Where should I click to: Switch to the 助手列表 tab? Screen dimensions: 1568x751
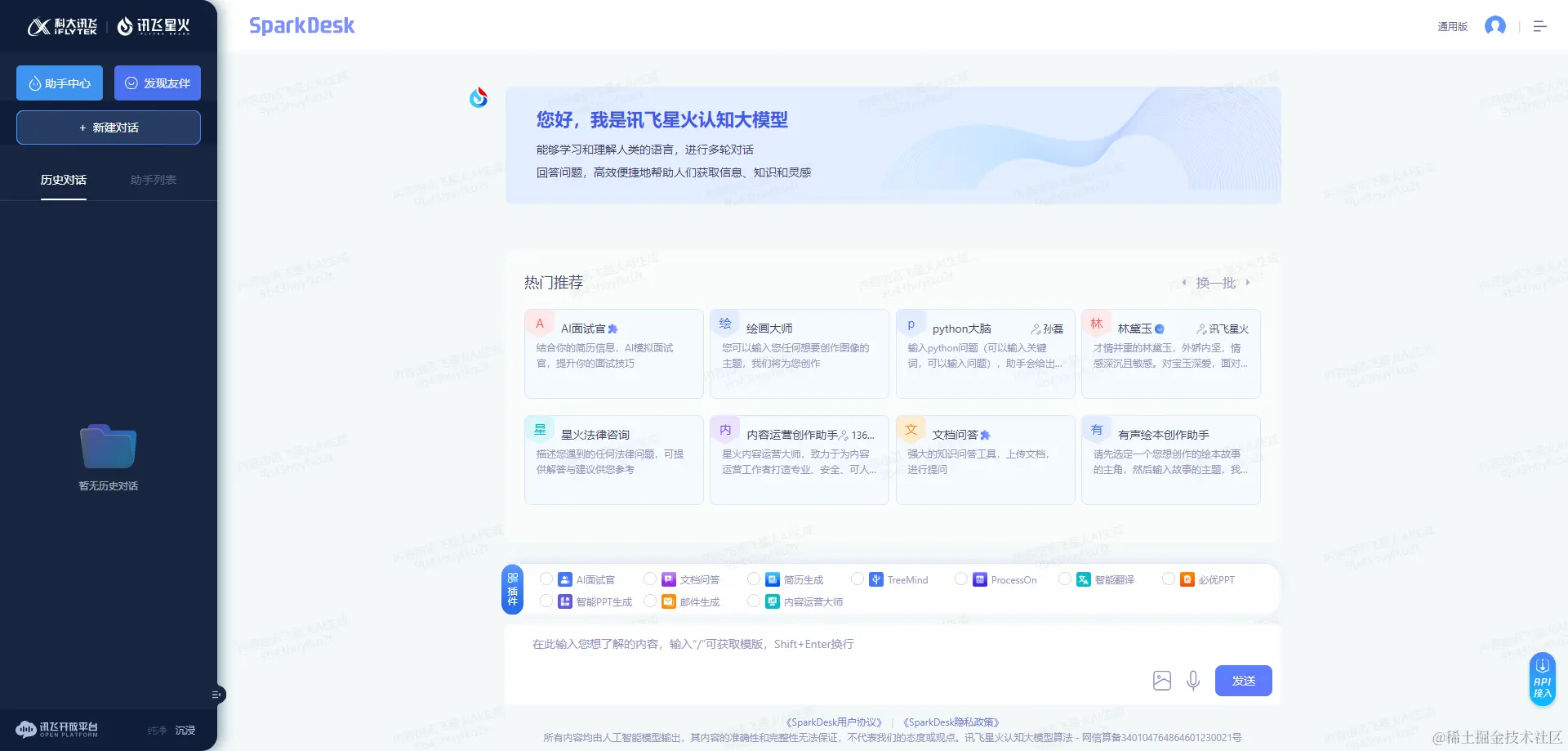[154, 180]
